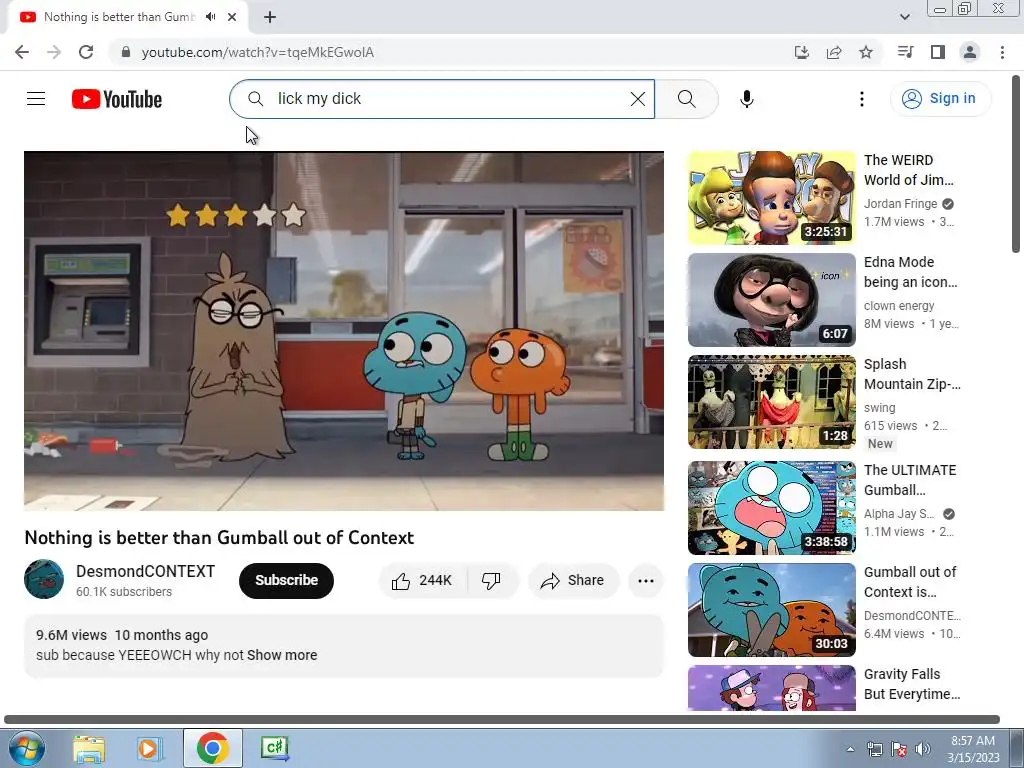
Task: Open The WEIRD World of Jimmy thumbnail
Action: (771, 198)
